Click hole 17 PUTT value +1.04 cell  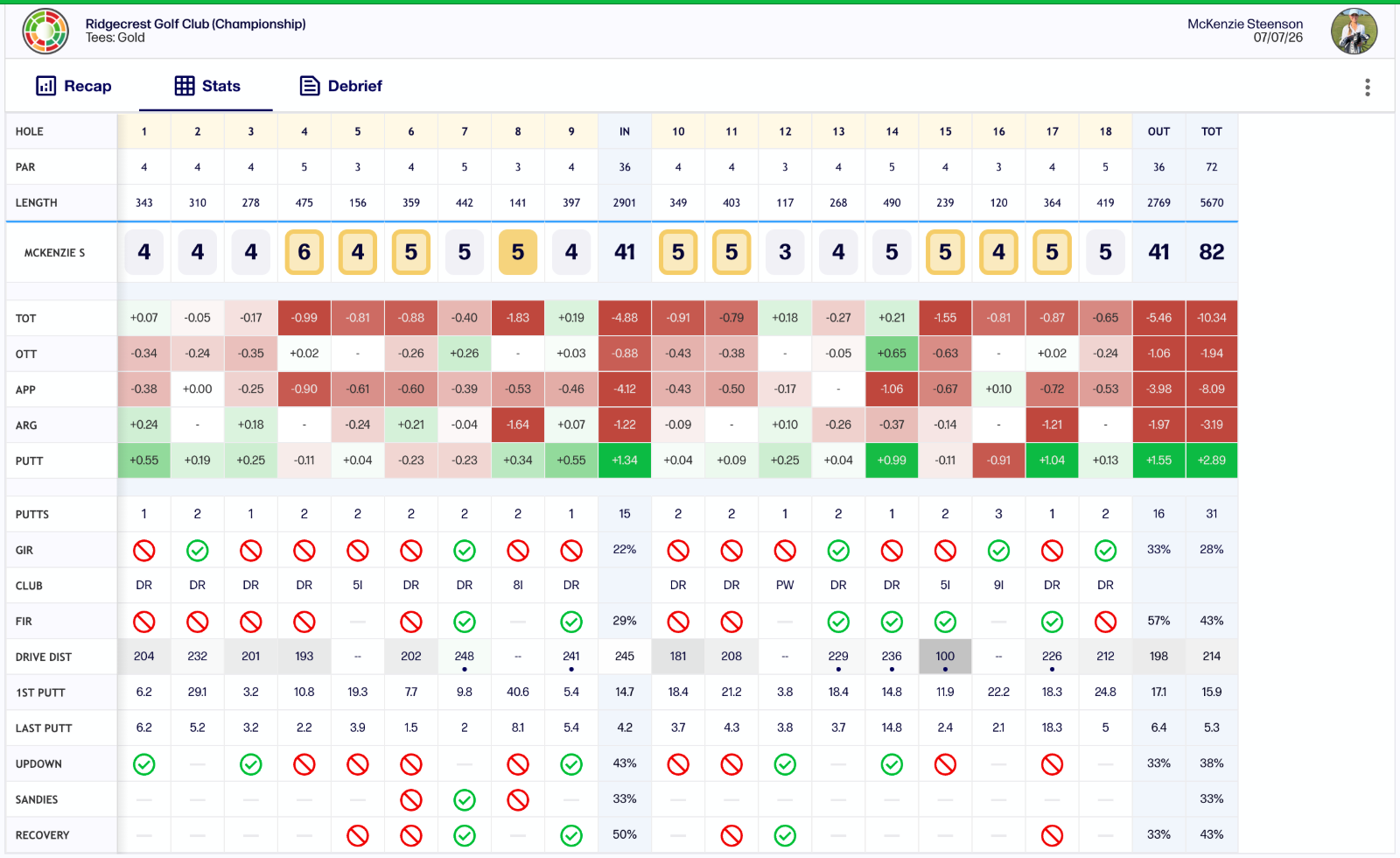coord(1052,461)
